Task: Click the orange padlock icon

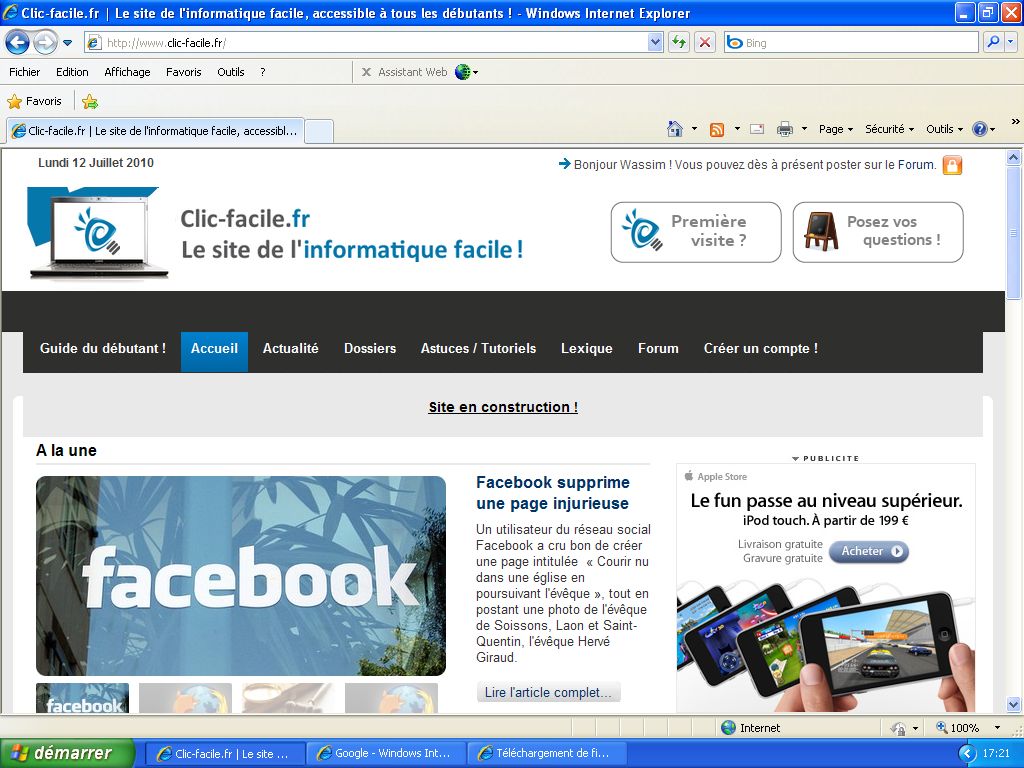Action: (x=952, y=165)
